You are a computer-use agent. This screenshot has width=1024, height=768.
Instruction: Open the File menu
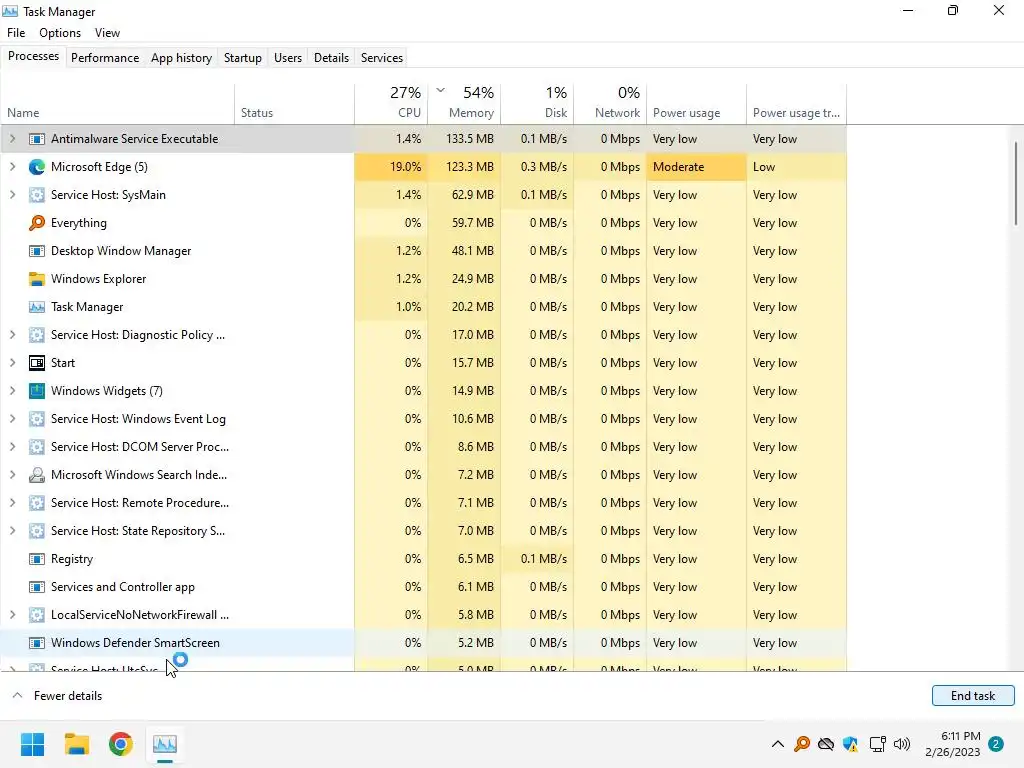coord(16,33)
